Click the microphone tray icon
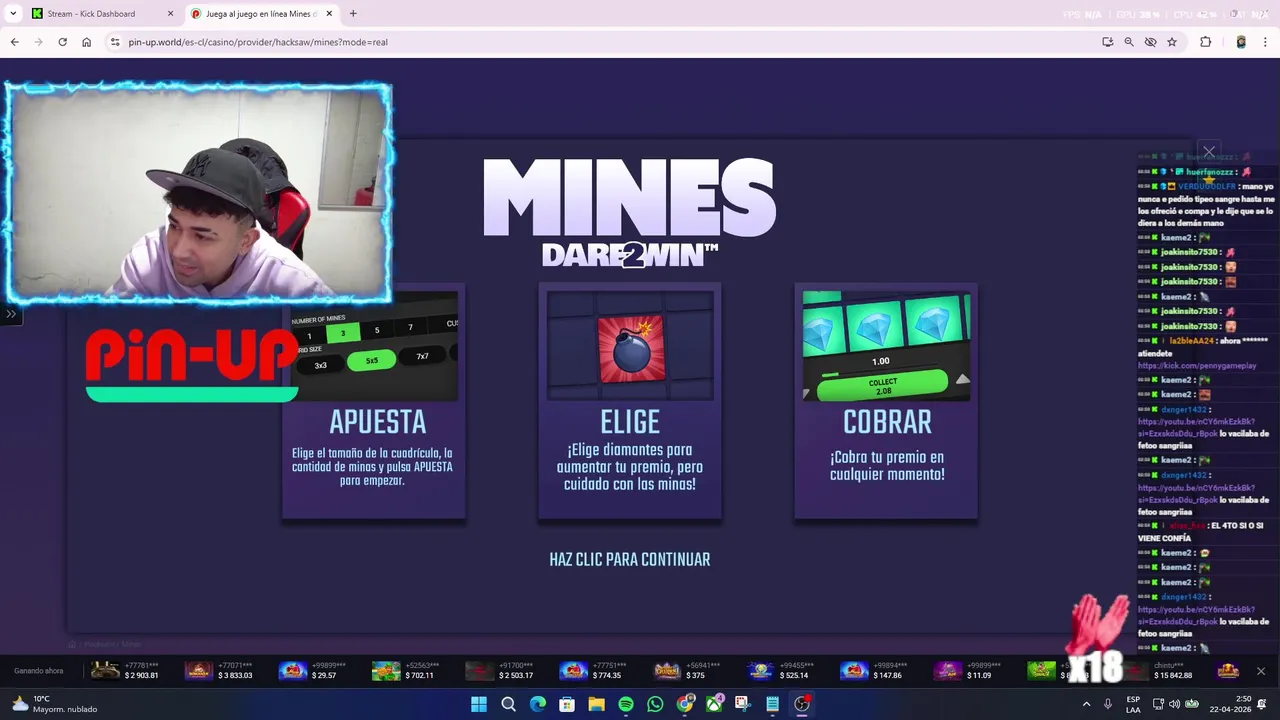Viewport: 1280px width, 720px height. [x=1108, y=704]
